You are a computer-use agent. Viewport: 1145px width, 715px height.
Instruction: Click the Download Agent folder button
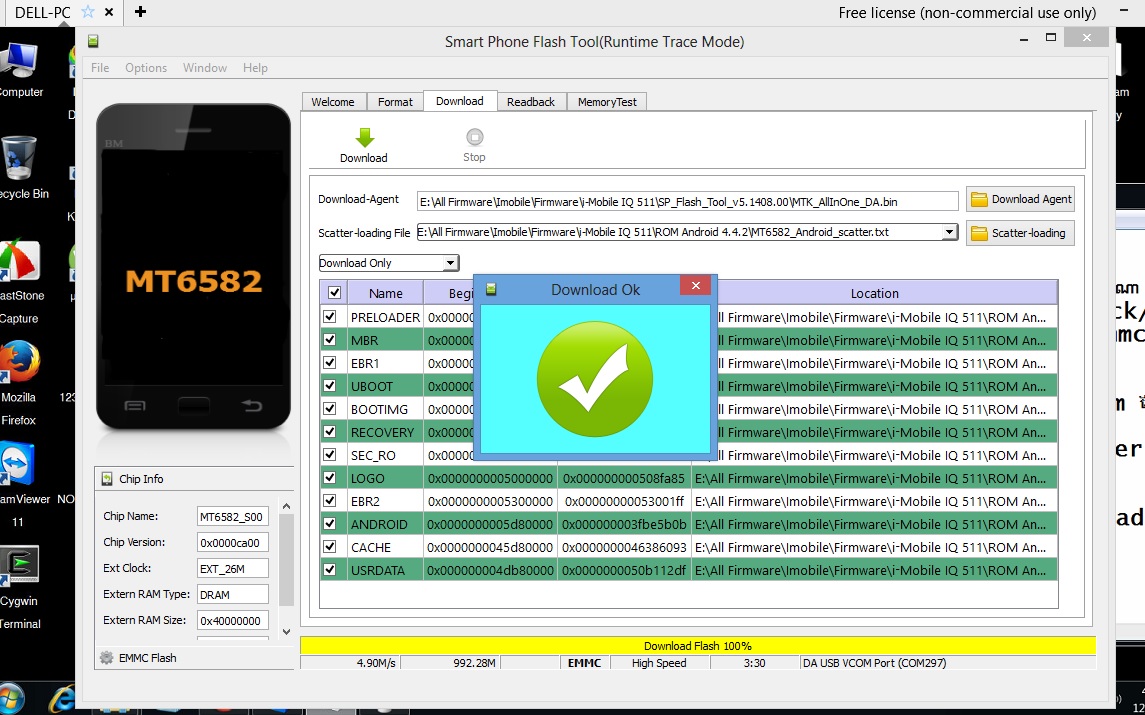(1020, 199)
